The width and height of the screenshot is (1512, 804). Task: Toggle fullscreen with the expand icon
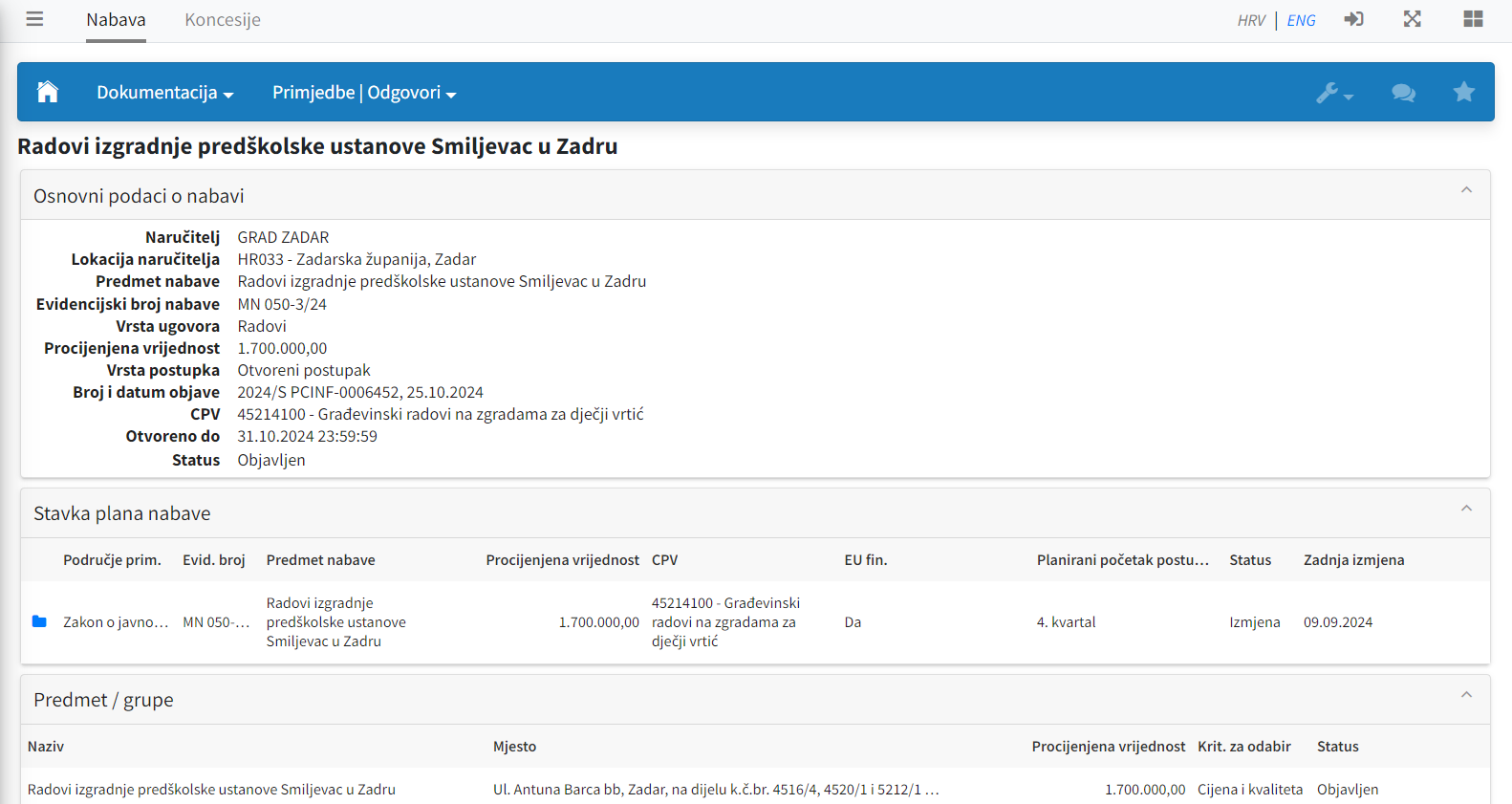pyautogui.click(x=1412, y=19)
